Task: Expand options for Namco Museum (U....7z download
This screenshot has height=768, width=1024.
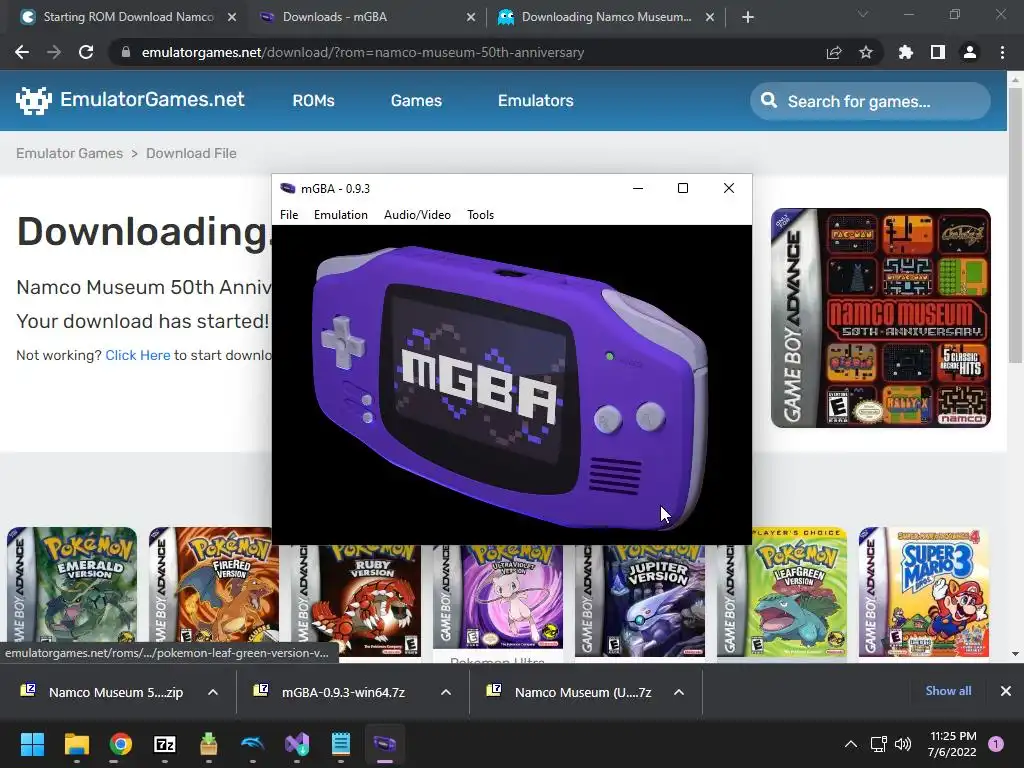Action: click(x=679, y=692)
